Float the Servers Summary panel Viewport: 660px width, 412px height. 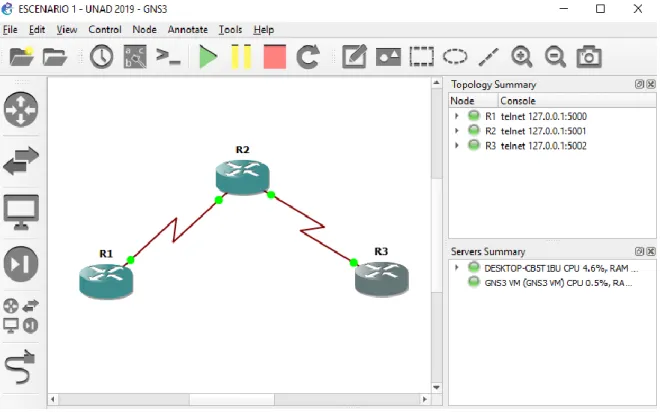639,251
